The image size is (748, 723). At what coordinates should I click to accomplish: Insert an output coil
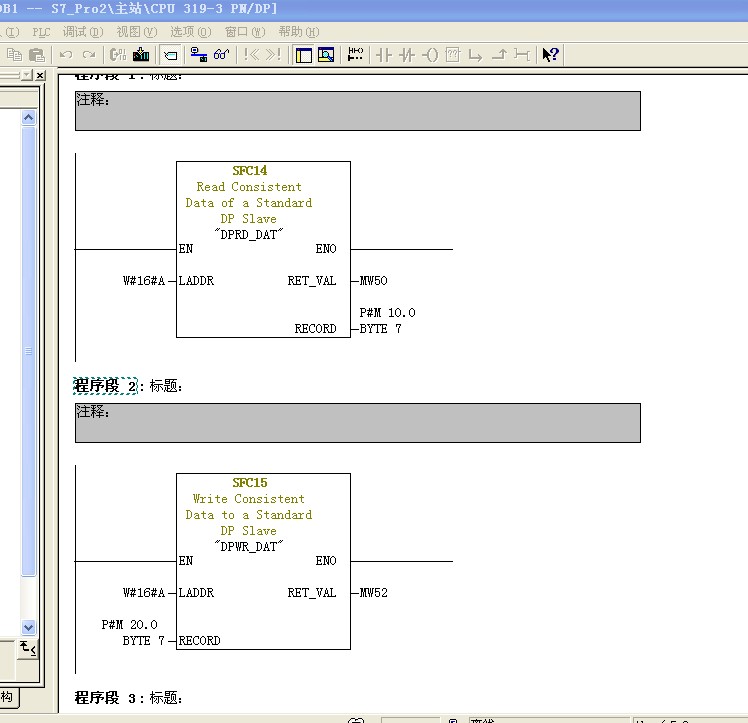(x=430, y=55)
